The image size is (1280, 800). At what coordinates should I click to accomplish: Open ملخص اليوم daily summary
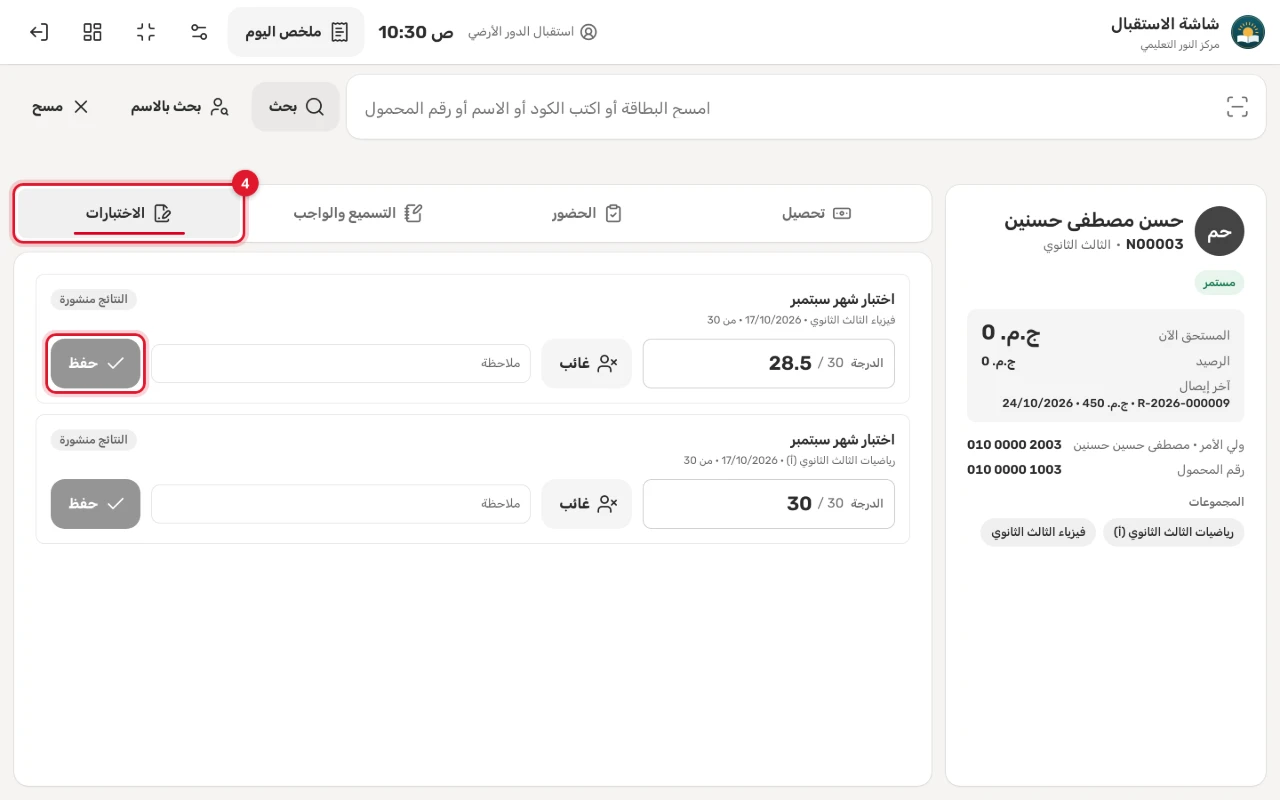pos(296,32)
